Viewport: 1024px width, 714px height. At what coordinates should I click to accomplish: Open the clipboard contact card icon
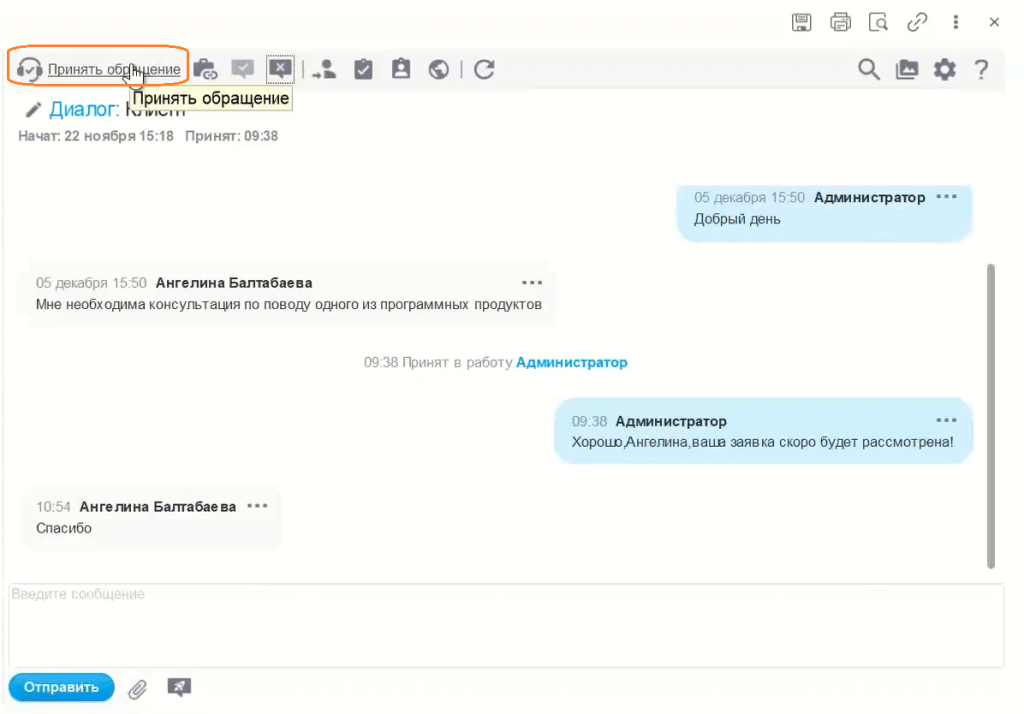click(401, 69)
